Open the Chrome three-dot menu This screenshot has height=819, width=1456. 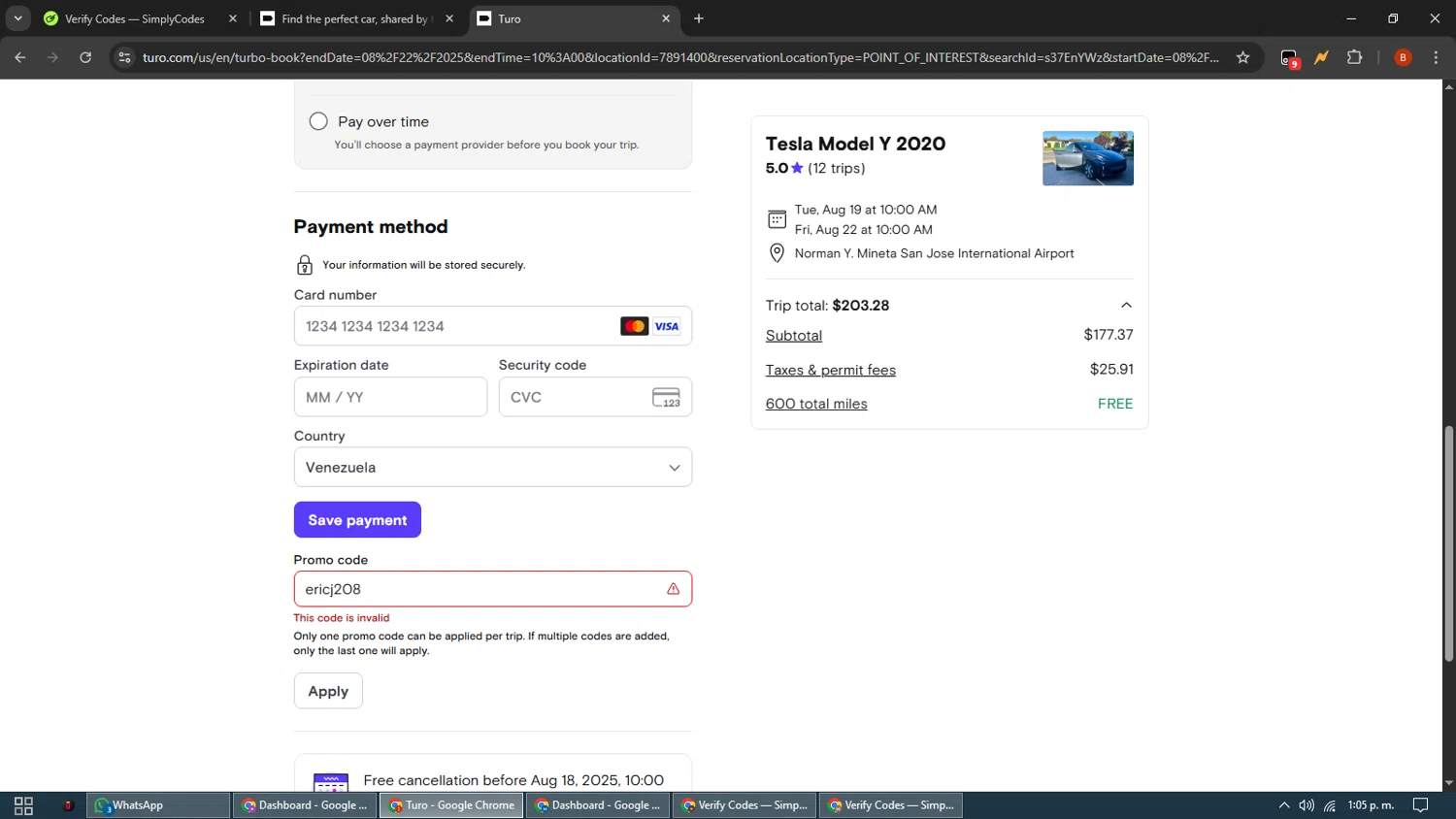pos(1436,57)
